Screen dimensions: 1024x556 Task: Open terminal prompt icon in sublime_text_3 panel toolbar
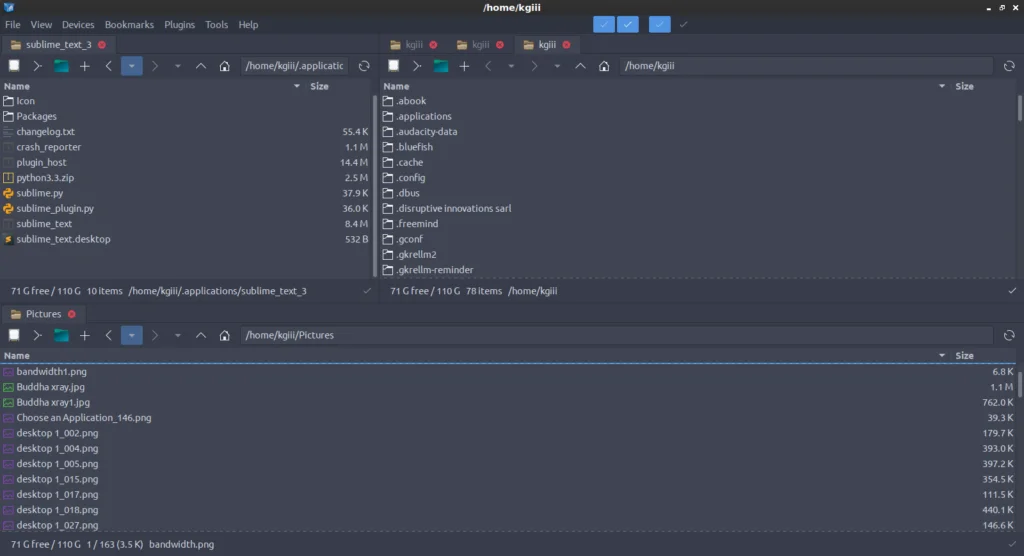point(37,65)
